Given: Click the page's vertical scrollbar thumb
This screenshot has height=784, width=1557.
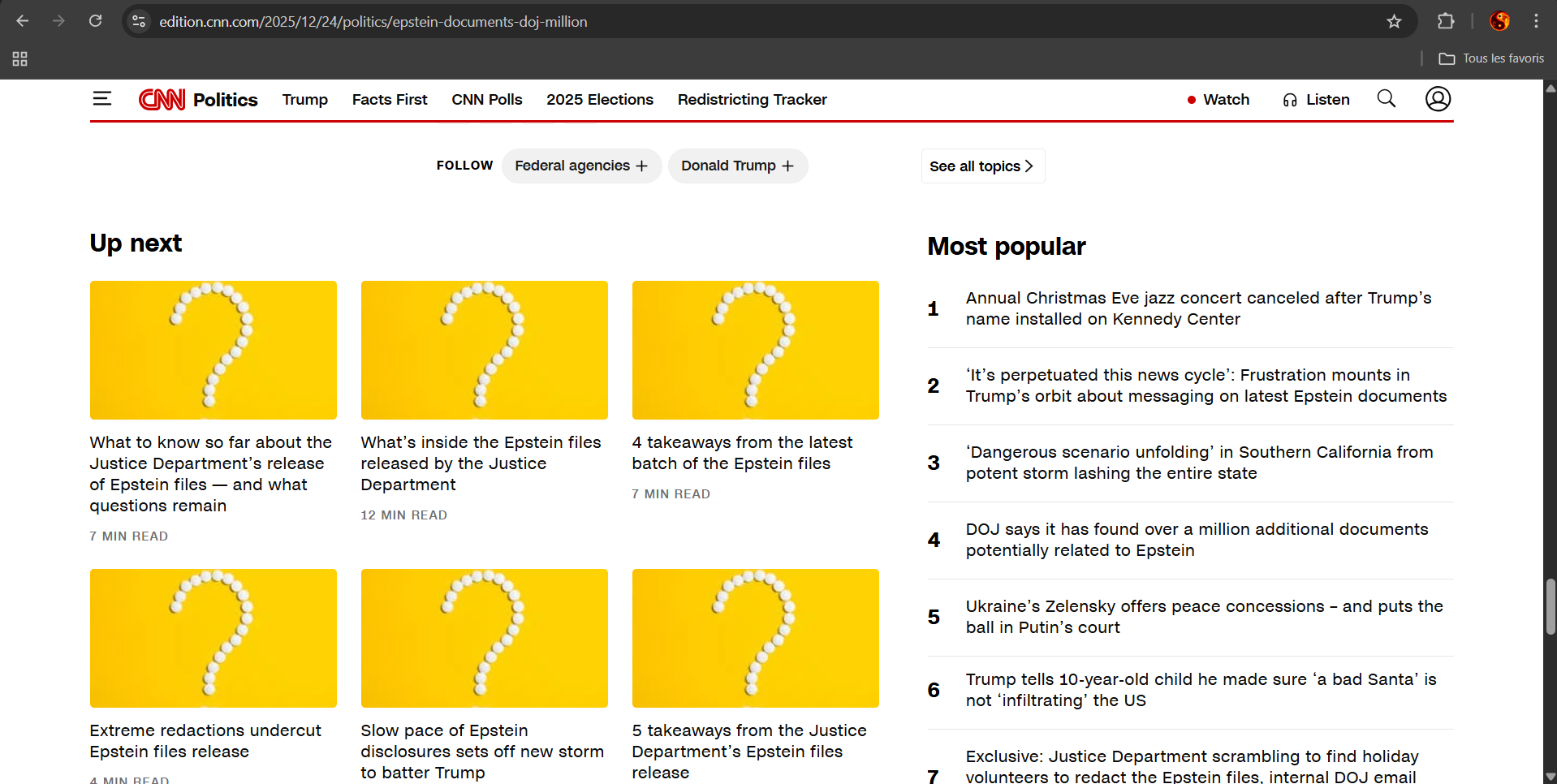Looking at the screenshot, I should 1550,606.
